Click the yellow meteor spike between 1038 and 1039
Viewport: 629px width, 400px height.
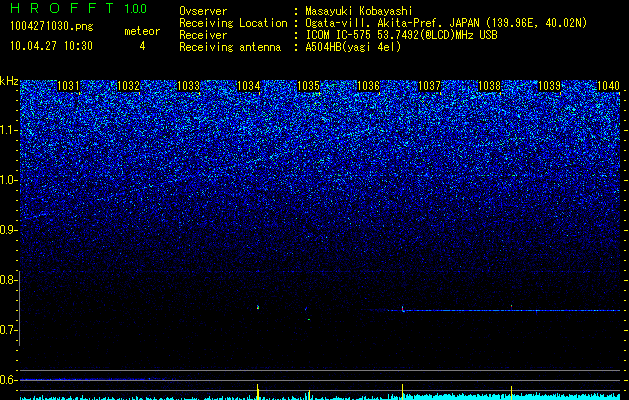(x=511, y=392)
